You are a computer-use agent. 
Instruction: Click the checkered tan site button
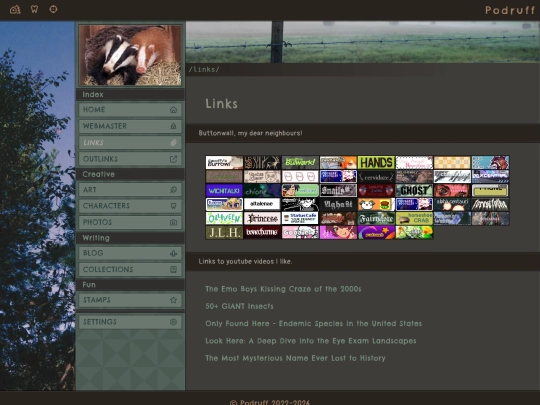[452, 163]
